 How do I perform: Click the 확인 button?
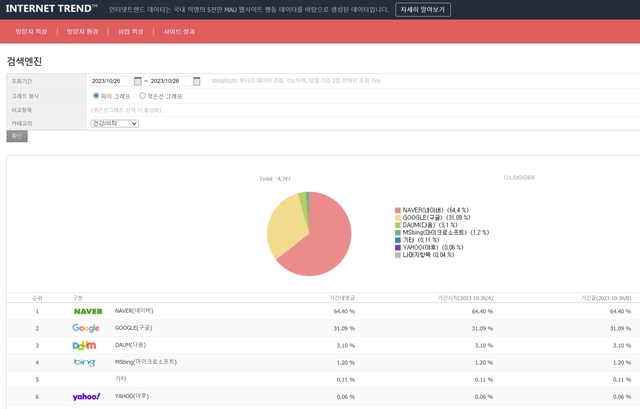[17, 136]
